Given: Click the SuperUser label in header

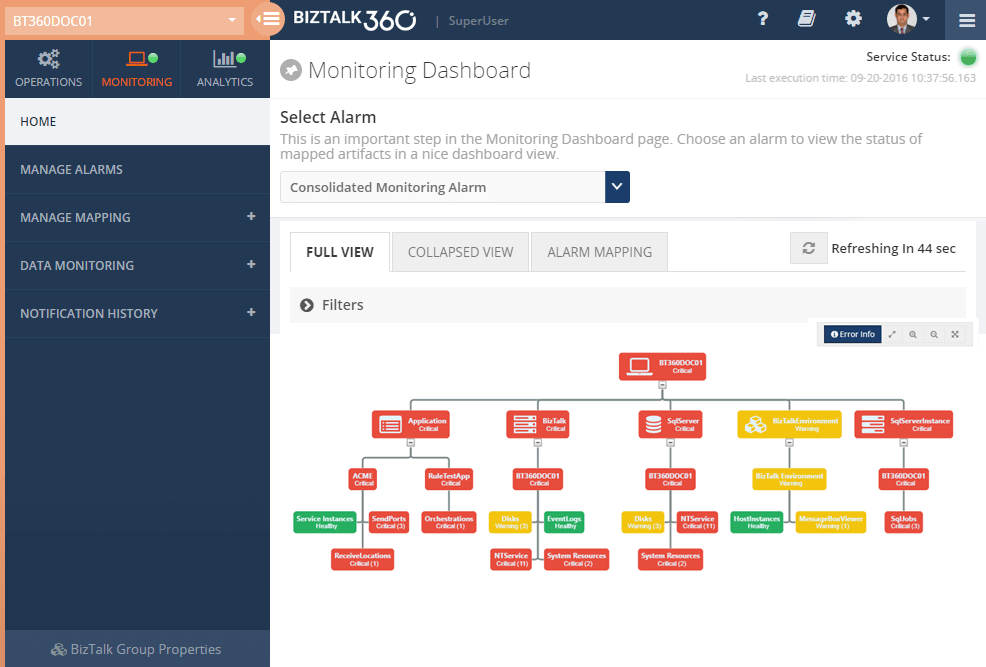Looking at the screenshot, I should pos(479,21).
